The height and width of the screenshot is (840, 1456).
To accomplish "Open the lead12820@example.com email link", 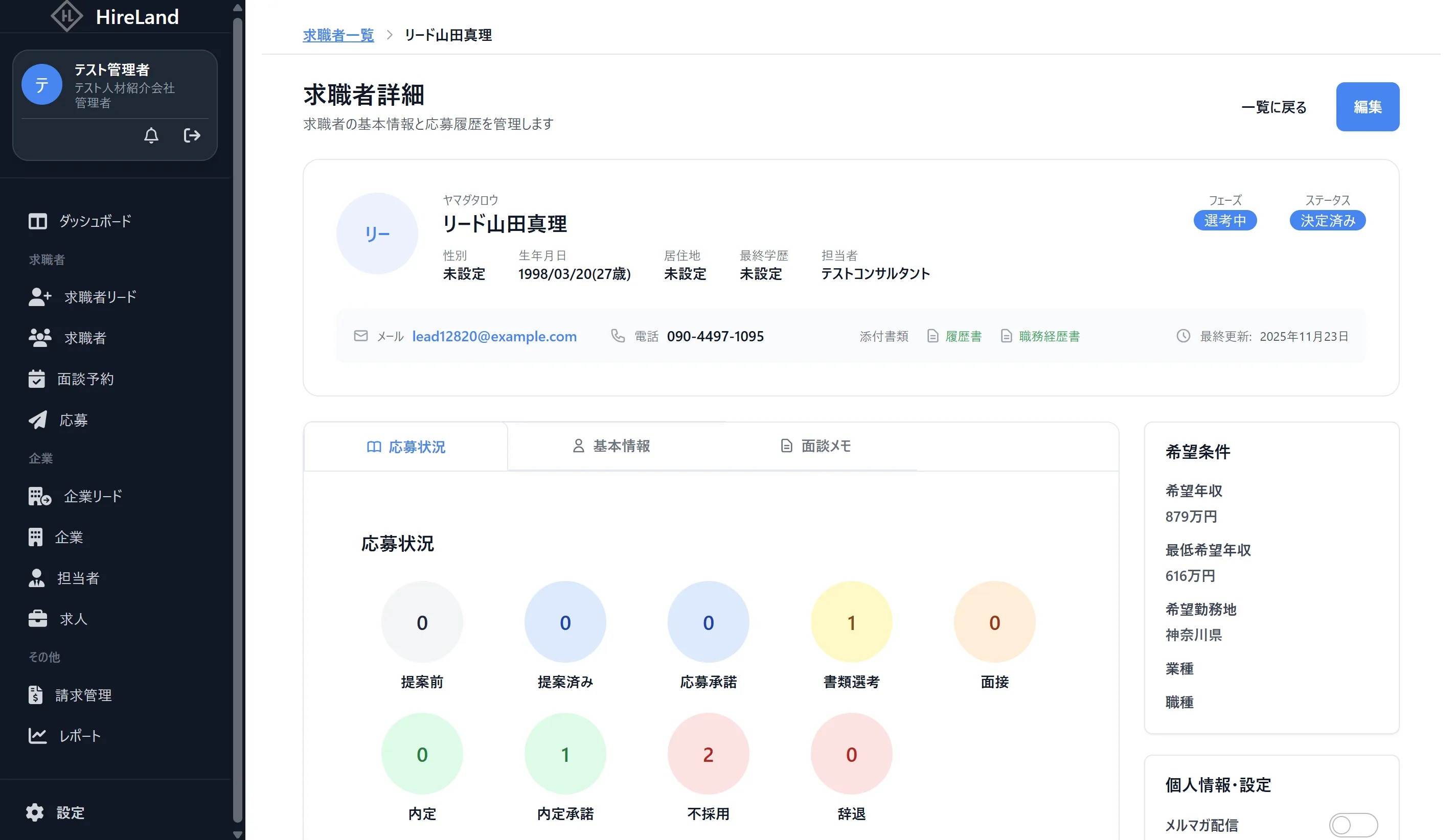I will tap(494, 336).
